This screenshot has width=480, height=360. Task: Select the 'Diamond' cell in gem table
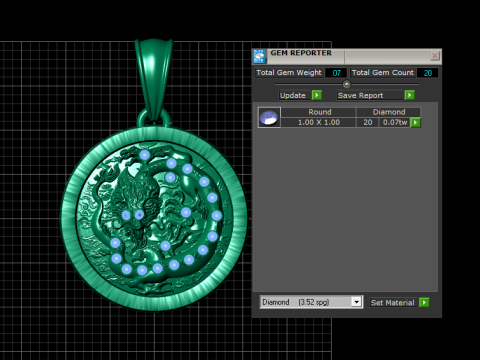point(389,112)
